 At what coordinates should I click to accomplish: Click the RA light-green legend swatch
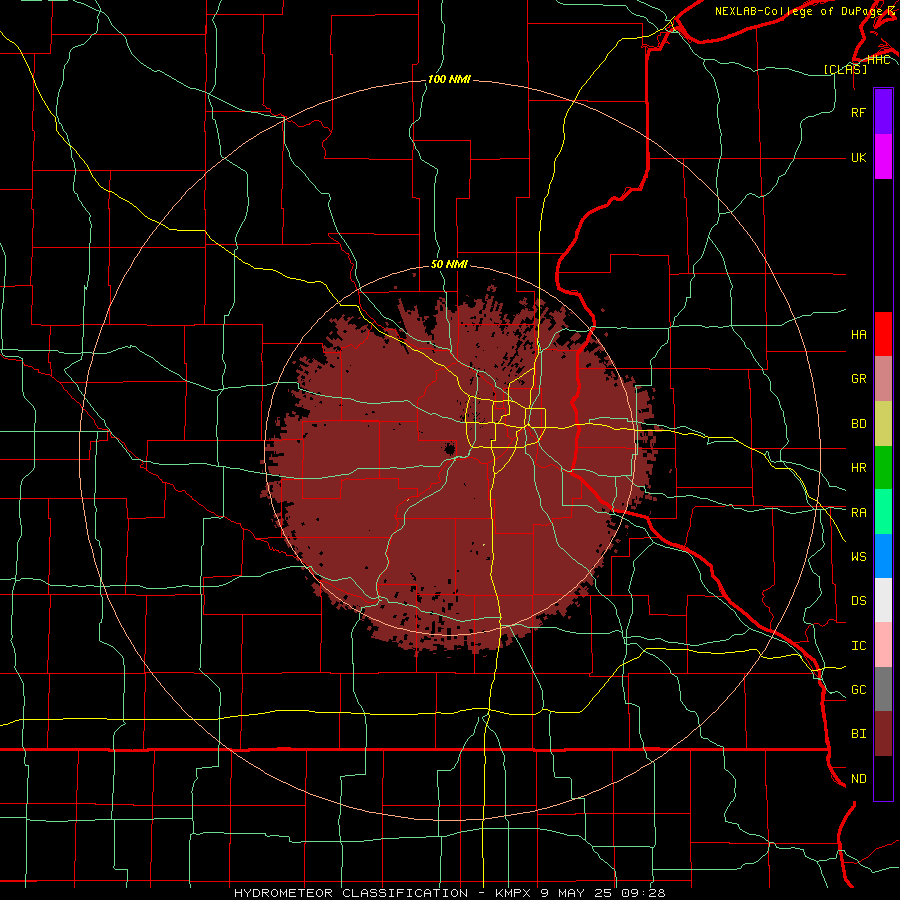[x=883, y=512]
